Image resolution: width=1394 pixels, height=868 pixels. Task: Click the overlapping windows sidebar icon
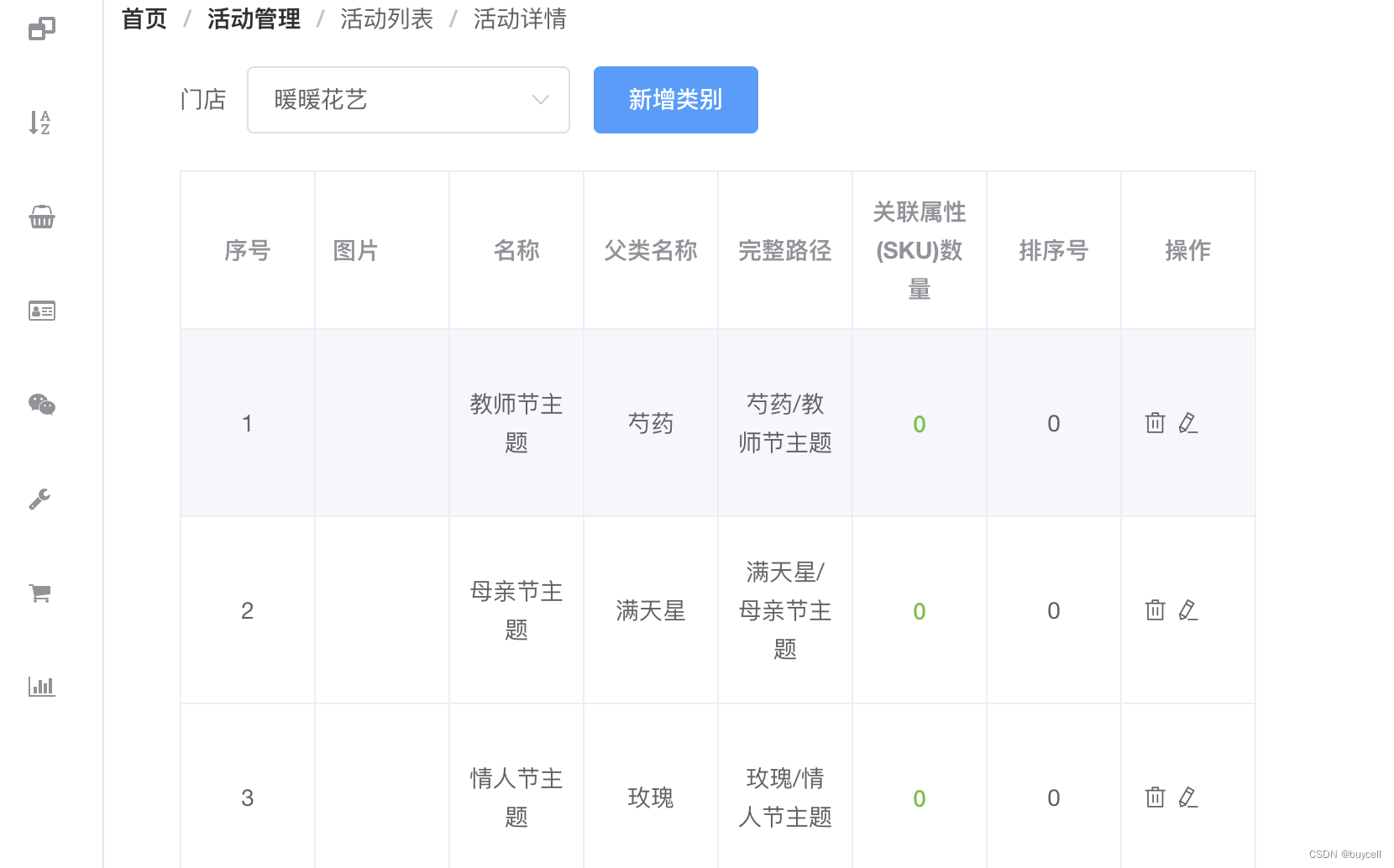click(x=42, y=29)
